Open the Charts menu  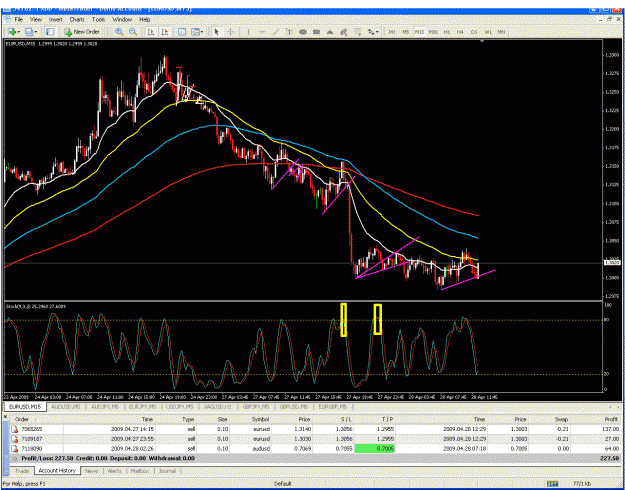pos(77,19)
